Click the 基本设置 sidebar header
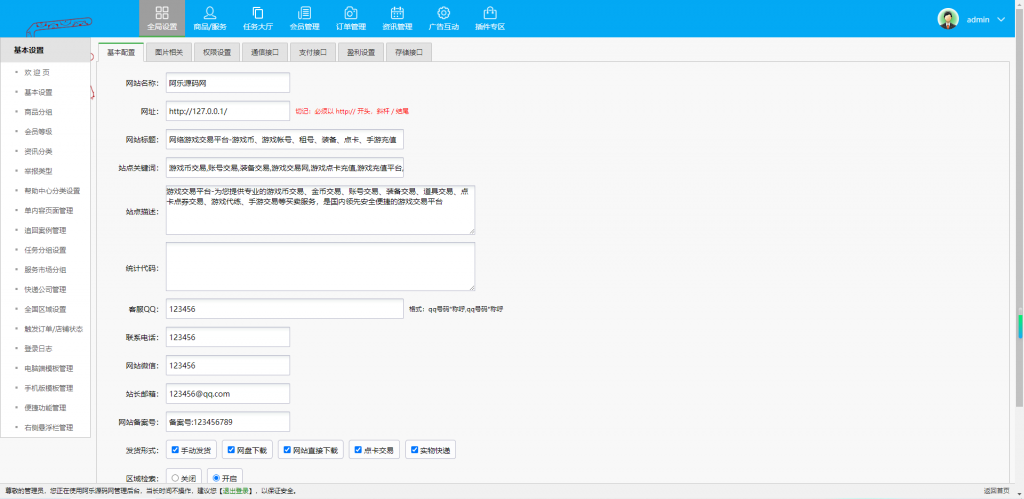Viewport: 1024px width, 499px height. pos(46,50)
